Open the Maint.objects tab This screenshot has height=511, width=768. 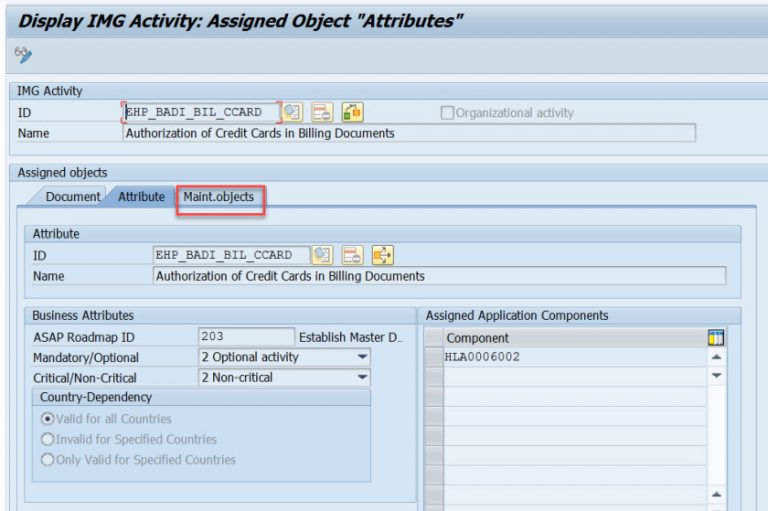219,196
